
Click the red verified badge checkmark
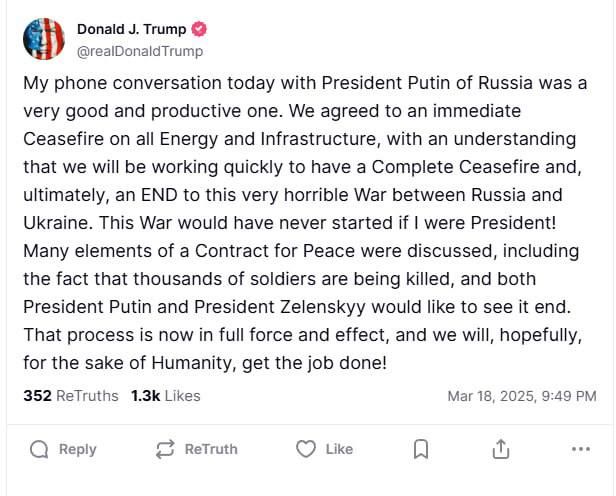[199, 30]
